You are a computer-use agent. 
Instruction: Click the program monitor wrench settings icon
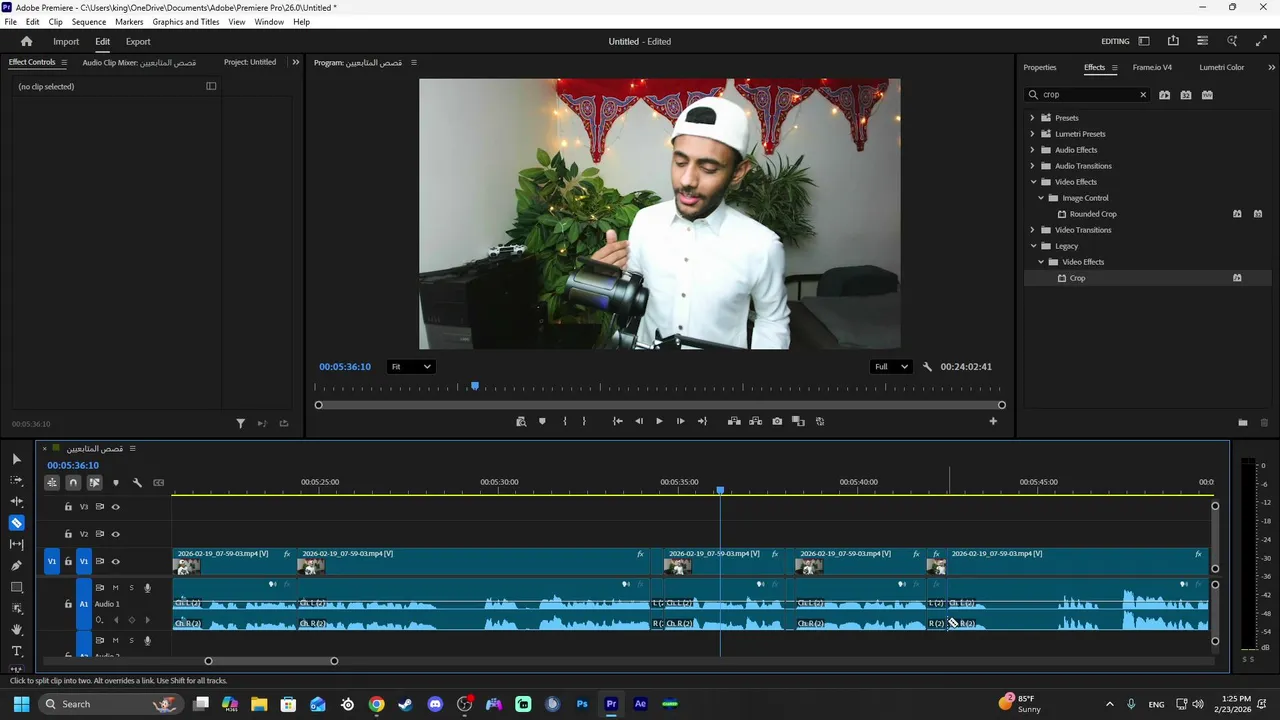pyautogui.click(x=927, y=367)
